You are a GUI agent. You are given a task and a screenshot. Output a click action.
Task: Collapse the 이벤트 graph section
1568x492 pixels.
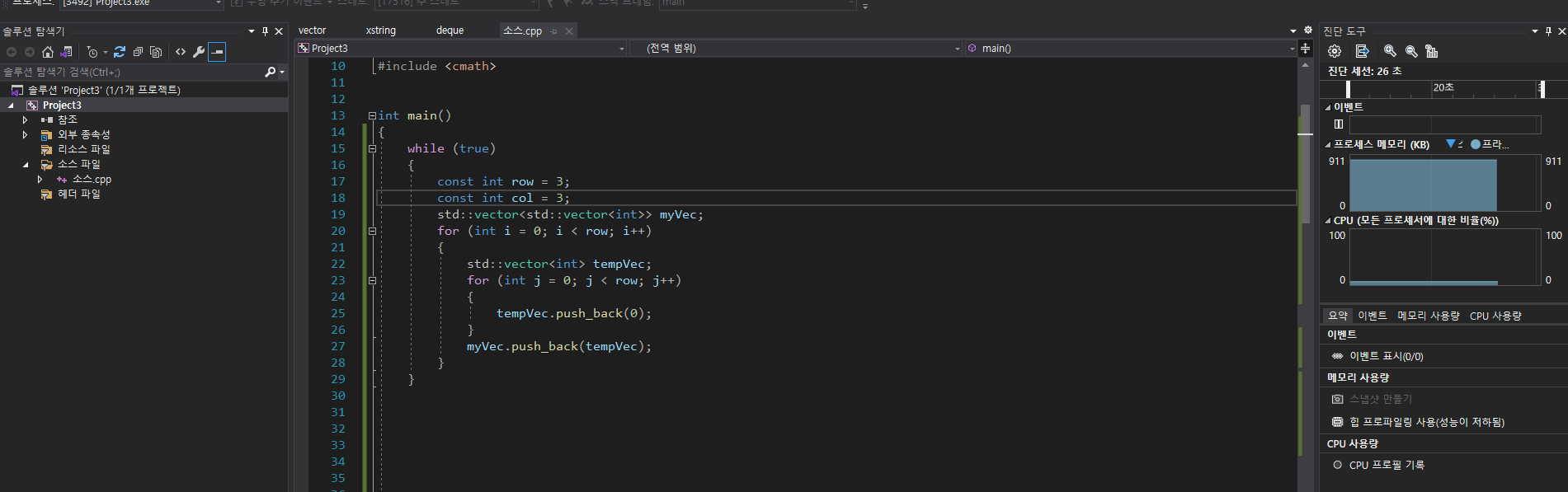[1328, 108]
